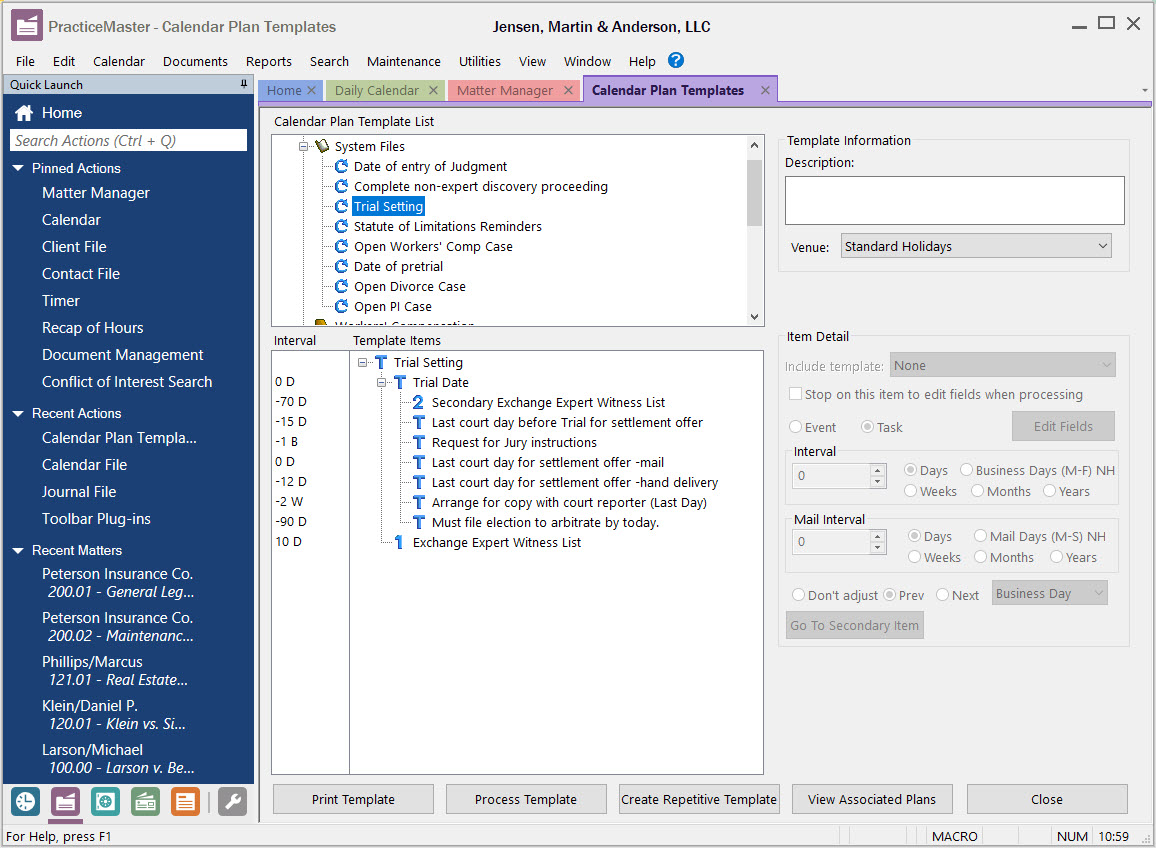Collapse the Trial Setting template items node
This screenshot has height=848, width=1156.
pyautogui.click(x=362, y=362)
